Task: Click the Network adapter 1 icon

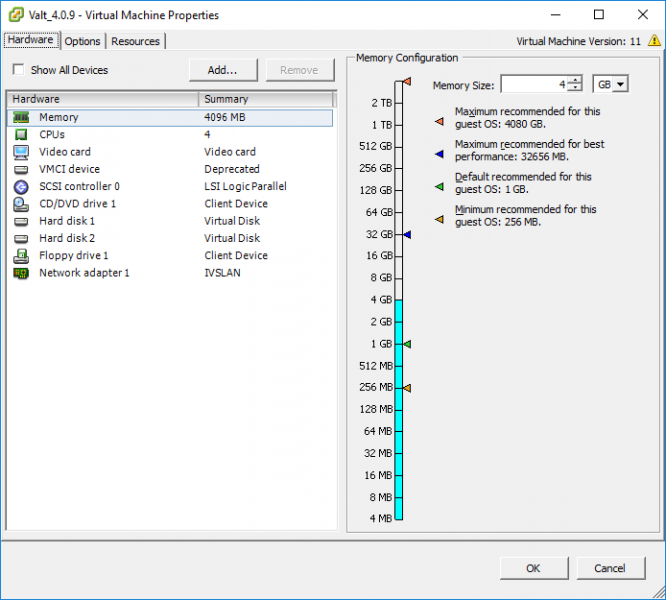Action: click(x=21, y=273)
